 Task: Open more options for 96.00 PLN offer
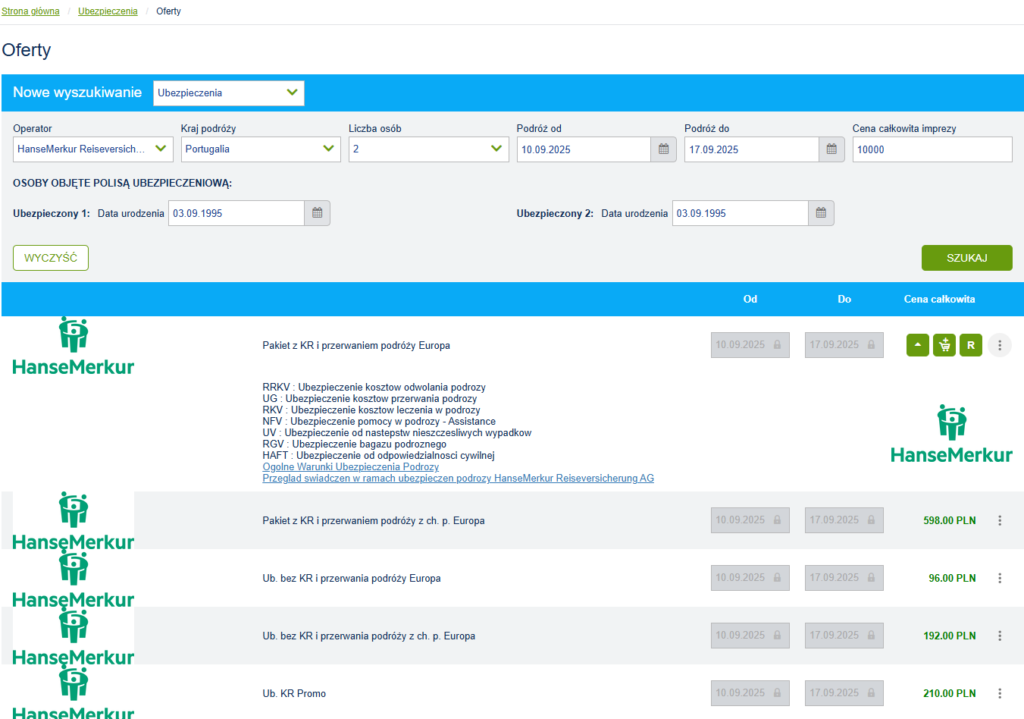pyautogui.click(x=1000, y=578)
